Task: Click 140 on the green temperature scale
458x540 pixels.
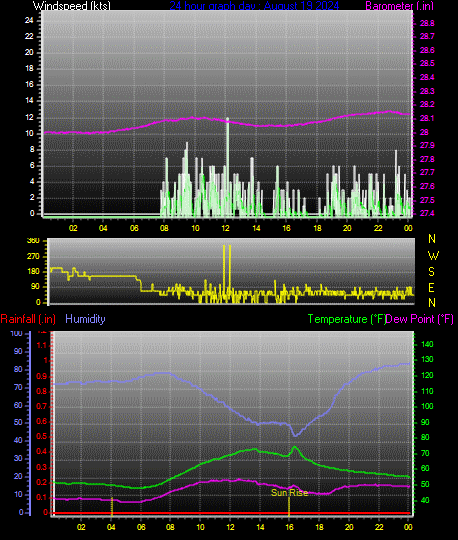Action: 427,344
